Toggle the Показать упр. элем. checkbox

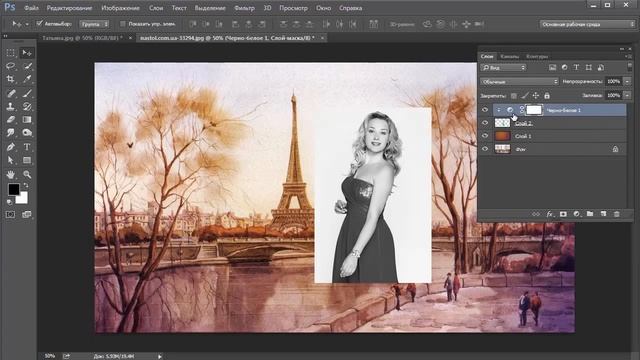[122, 24]
